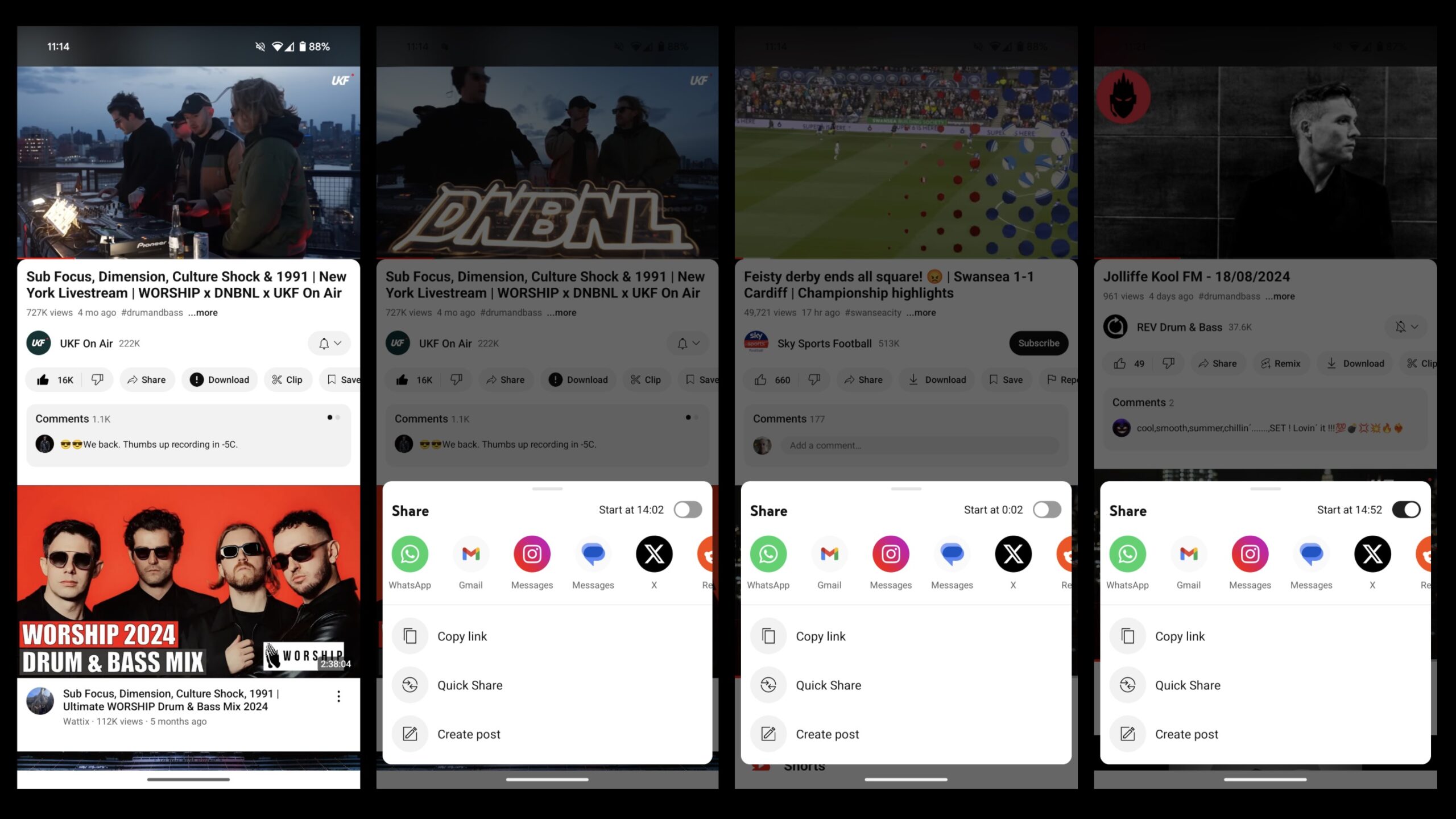Click the Gmail share icon
Screen dimensions: 1456x819
click(x=471, y=553)
